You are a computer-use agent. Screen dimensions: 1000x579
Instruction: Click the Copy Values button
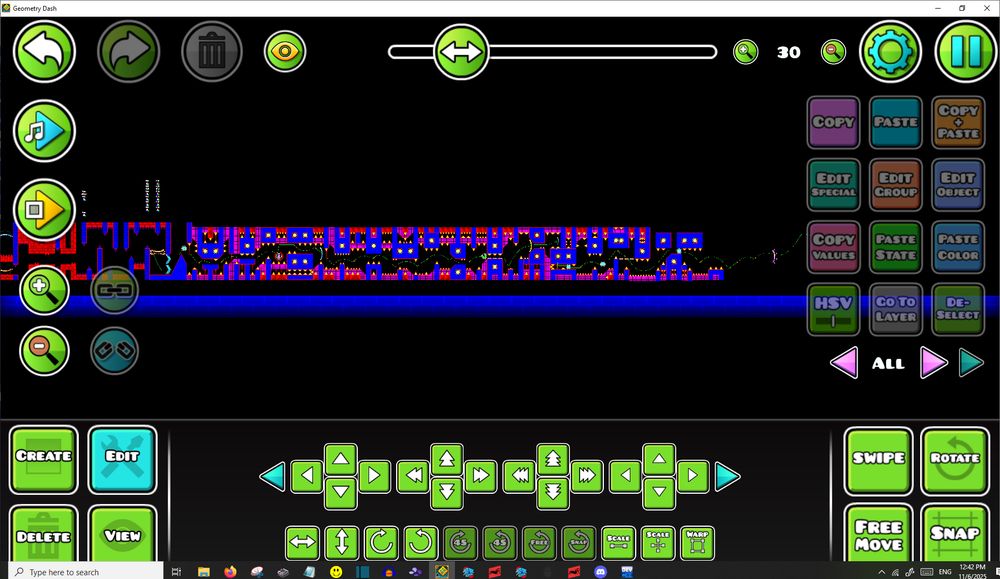[x=833, y=247]
